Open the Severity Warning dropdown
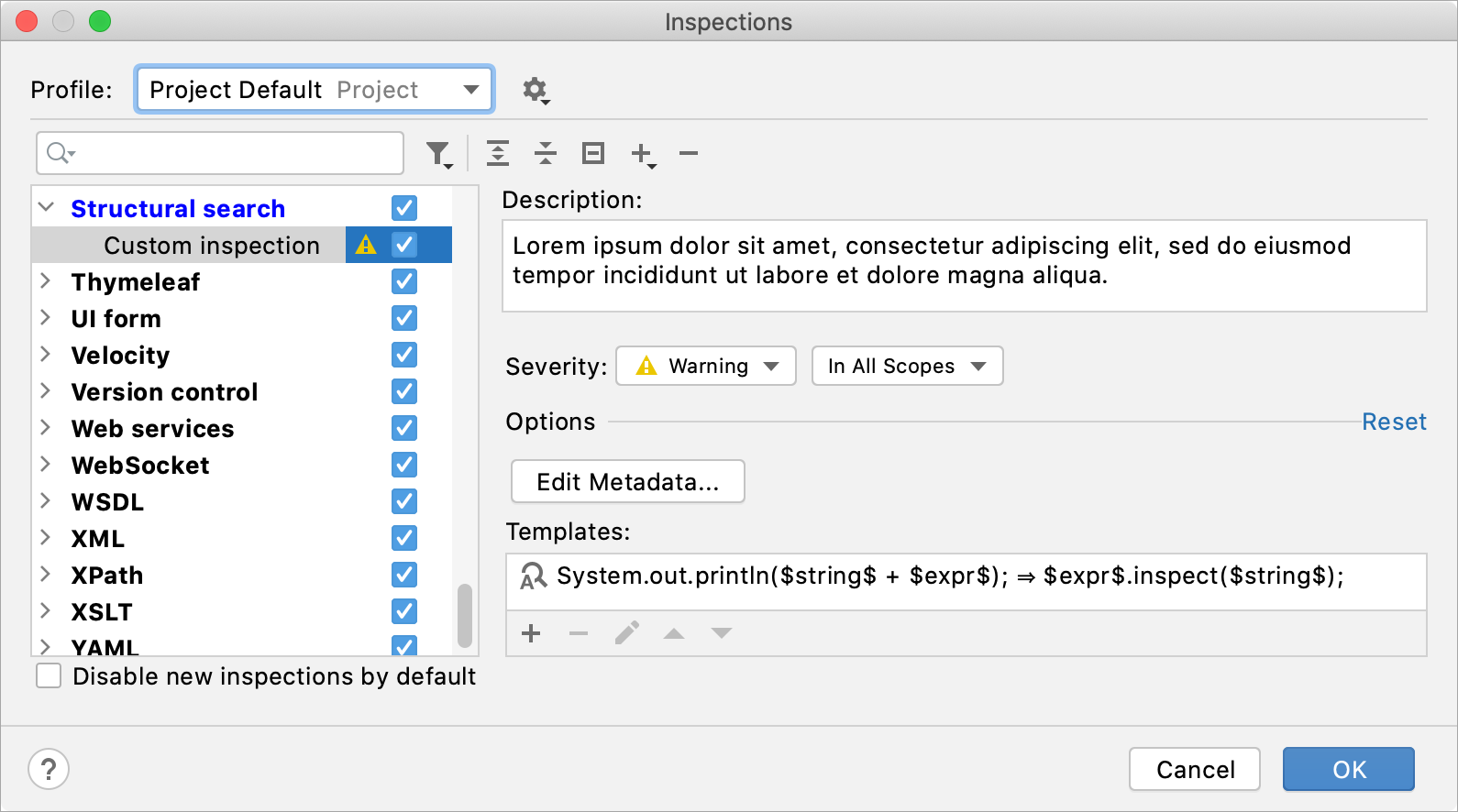The height and width of the screenshot is (812, 1458). [x=705, y=367]
